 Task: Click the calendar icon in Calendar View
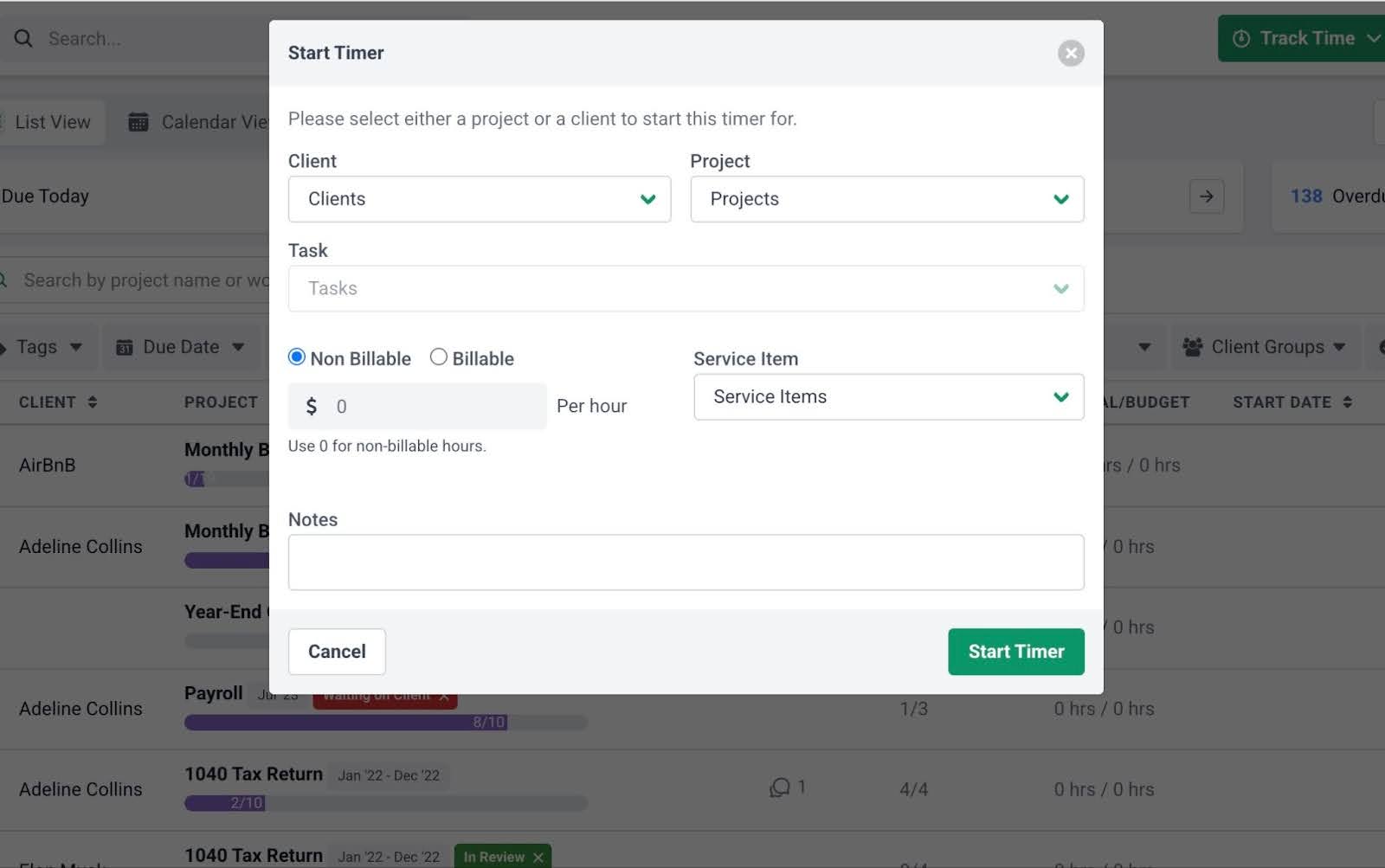138,122
